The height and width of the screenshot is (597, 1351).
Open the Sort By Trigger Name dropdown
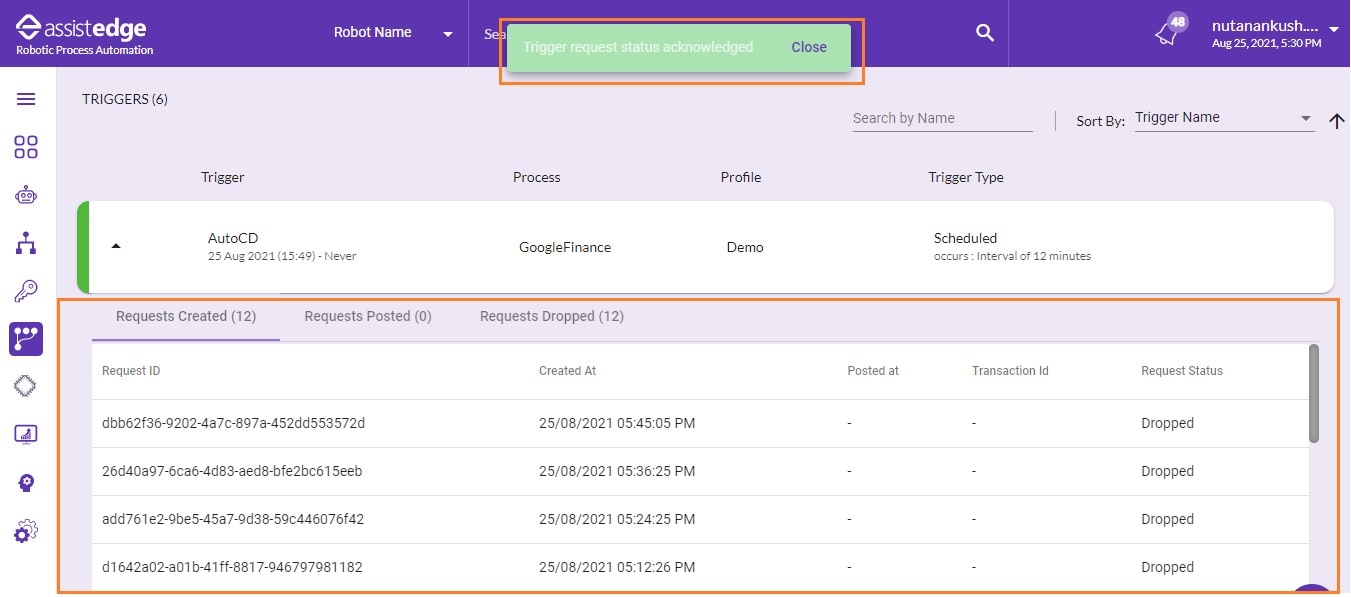(x=1223, y=118)
